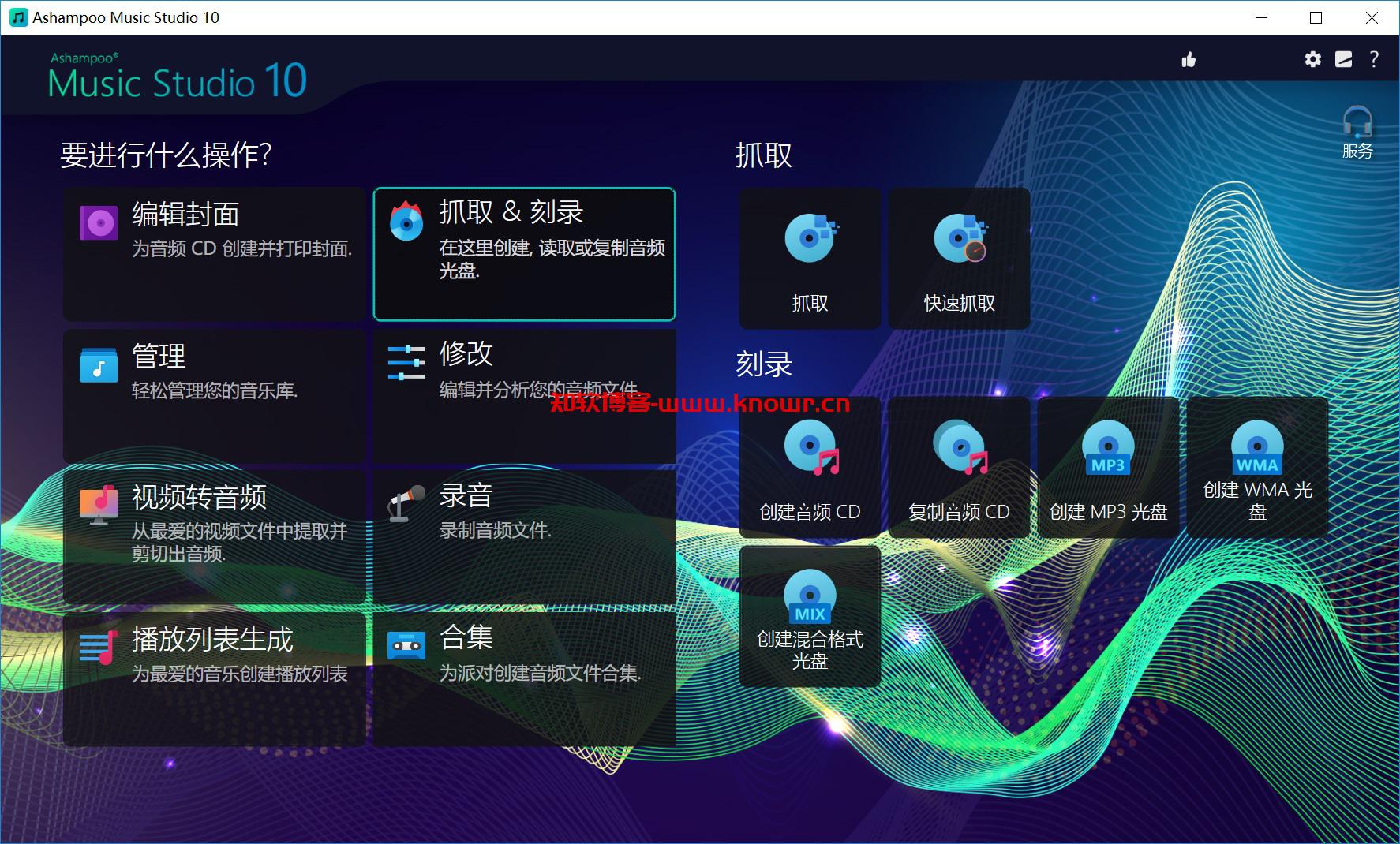Click the cassette icon for 合集
This screenshot has height=844, width=1400.
coord(406,646)
